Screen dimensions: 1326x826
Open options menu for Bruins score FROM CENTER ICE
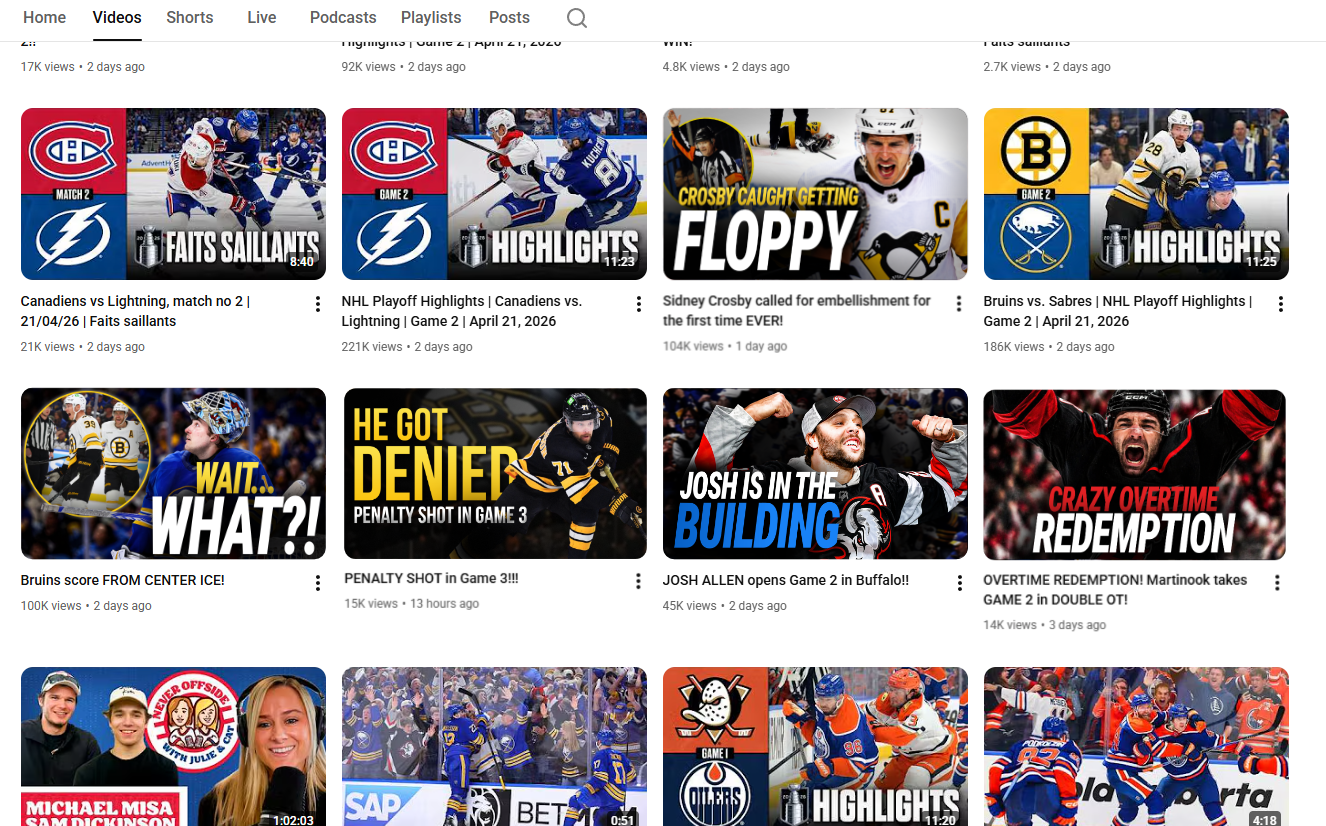point(318,583)
